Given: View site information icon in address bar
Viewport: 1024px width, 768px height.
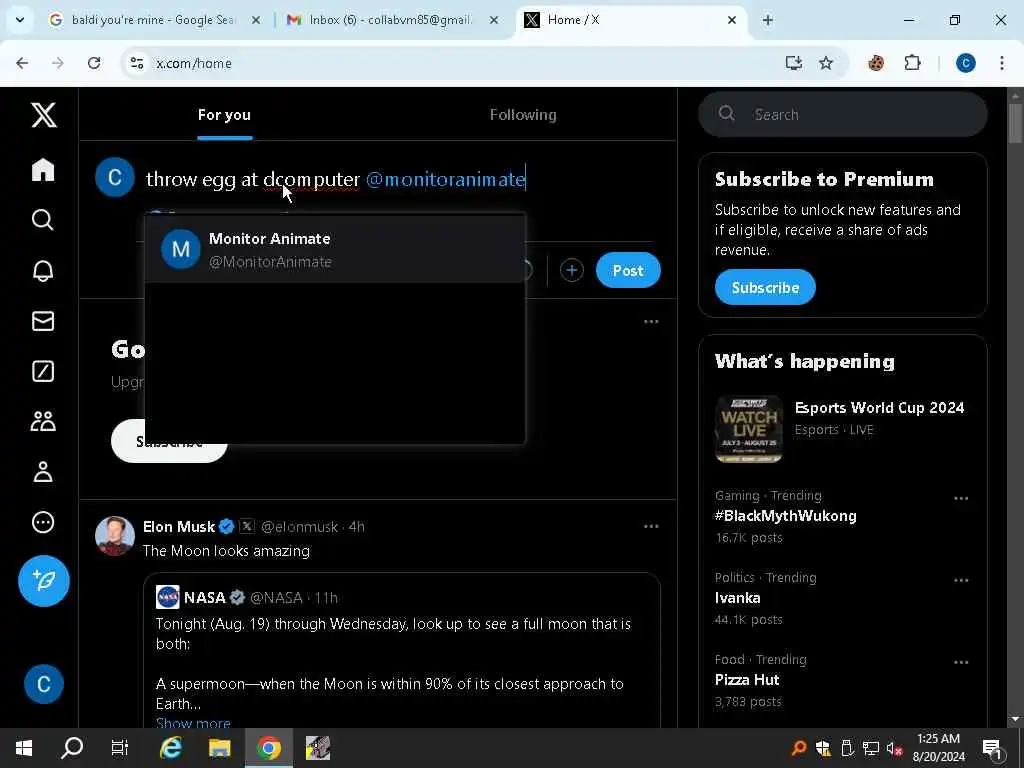Looking at the screenshot, I should click(137, 63).
